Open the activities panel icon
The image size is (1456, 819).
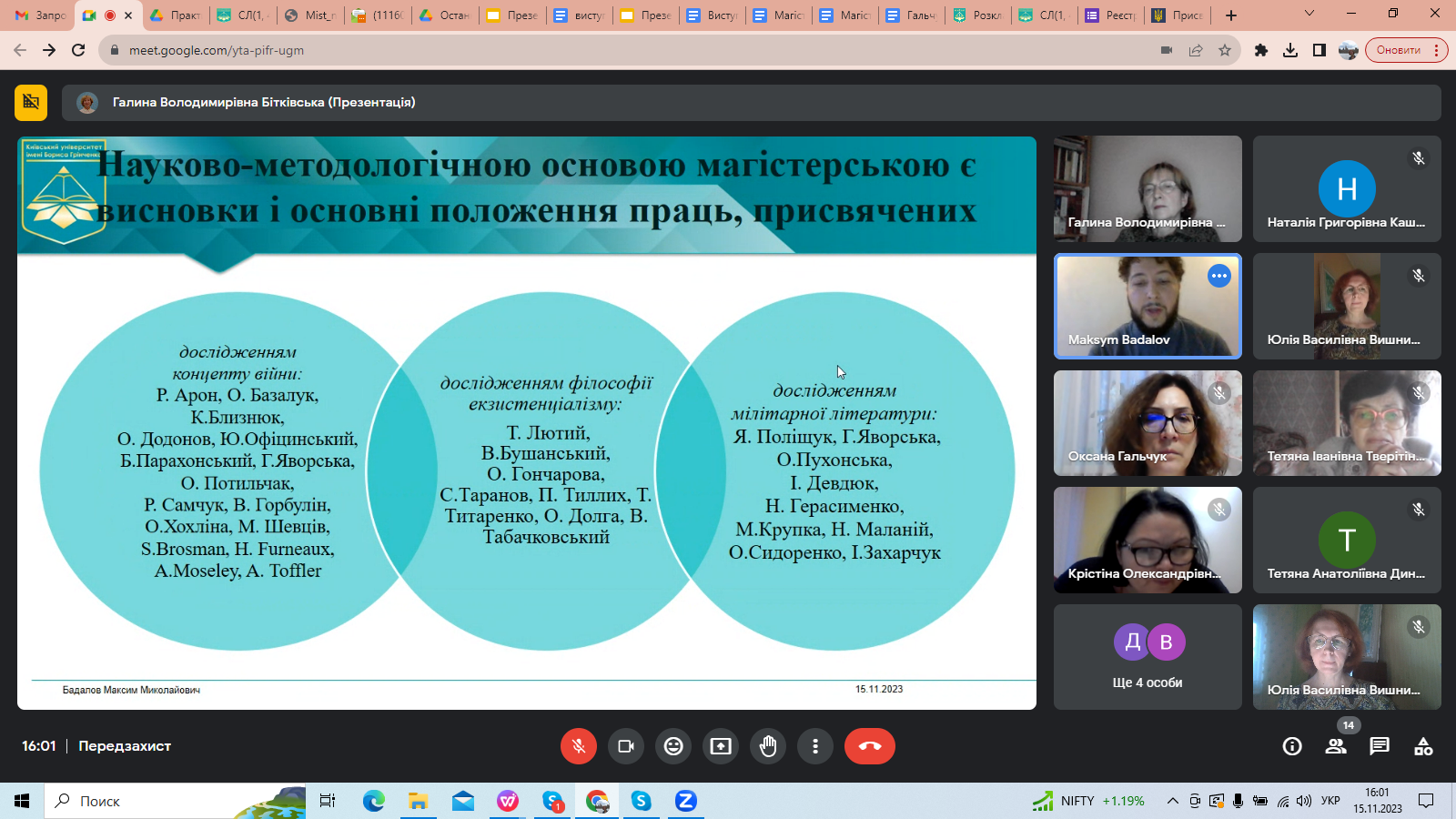point(1423,746)
